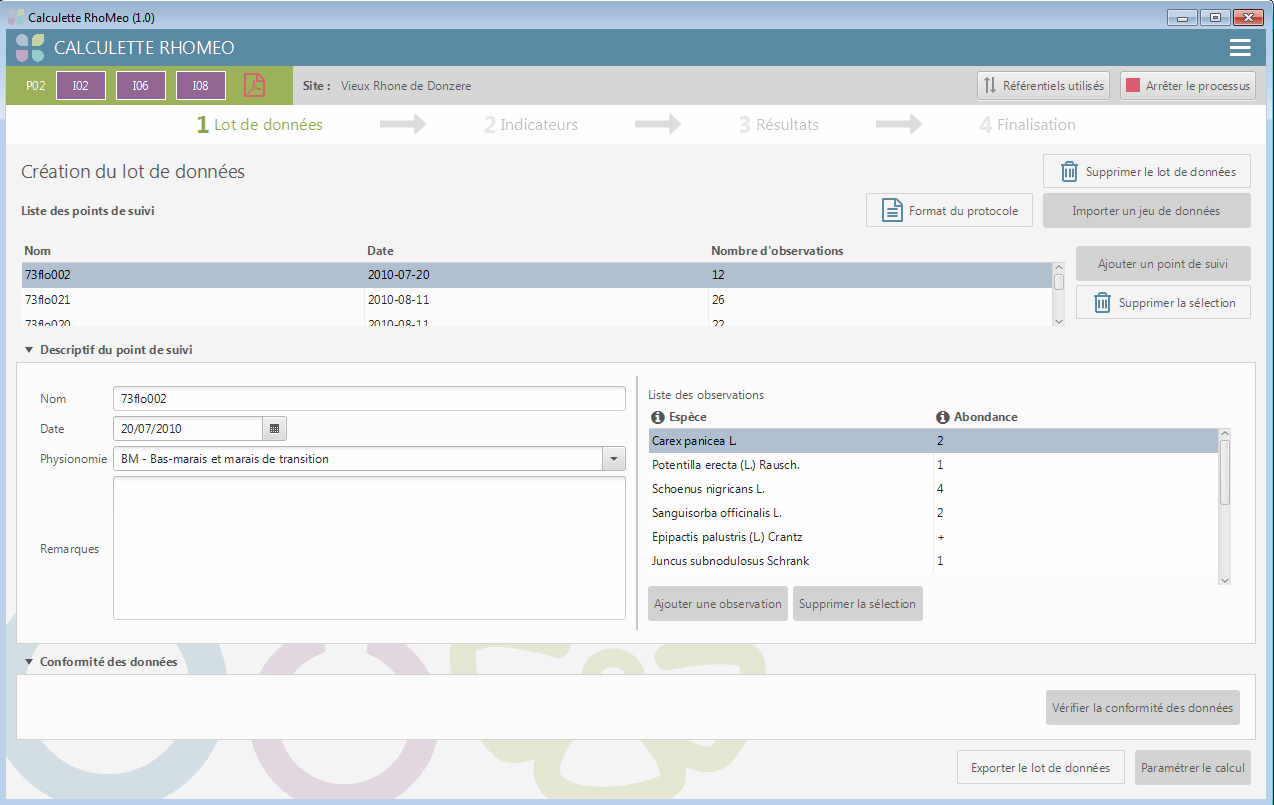
Task: Click Importer un jeu de données
Action: point(1147,211)
